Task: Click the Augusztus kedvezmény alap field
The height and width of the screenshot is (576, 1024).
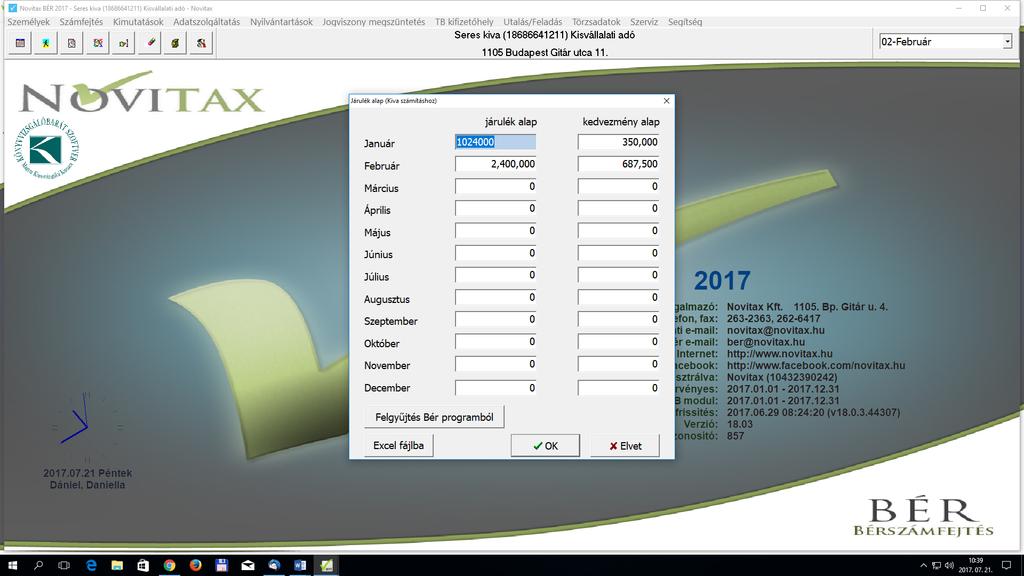Action: pyautogui.click(x=618, y=297)
